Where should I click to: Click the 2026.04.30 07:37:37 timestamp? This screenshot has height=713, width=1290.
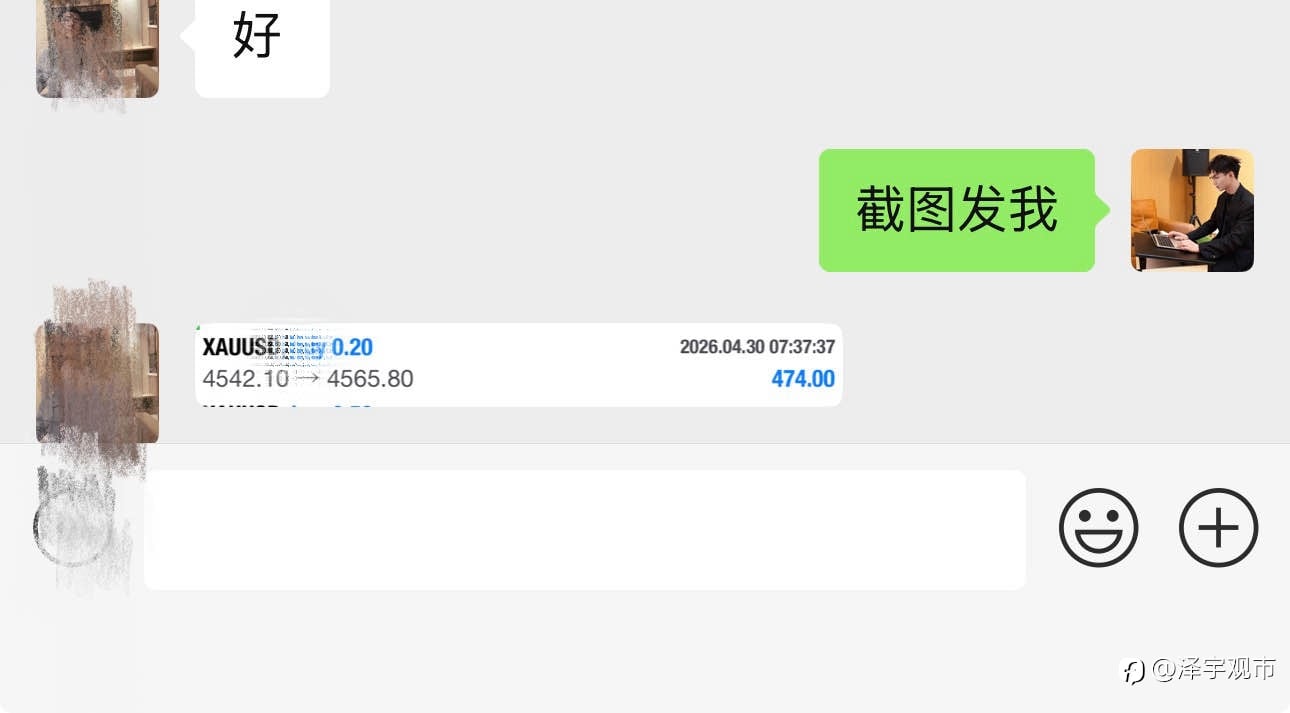click(757, 347)
